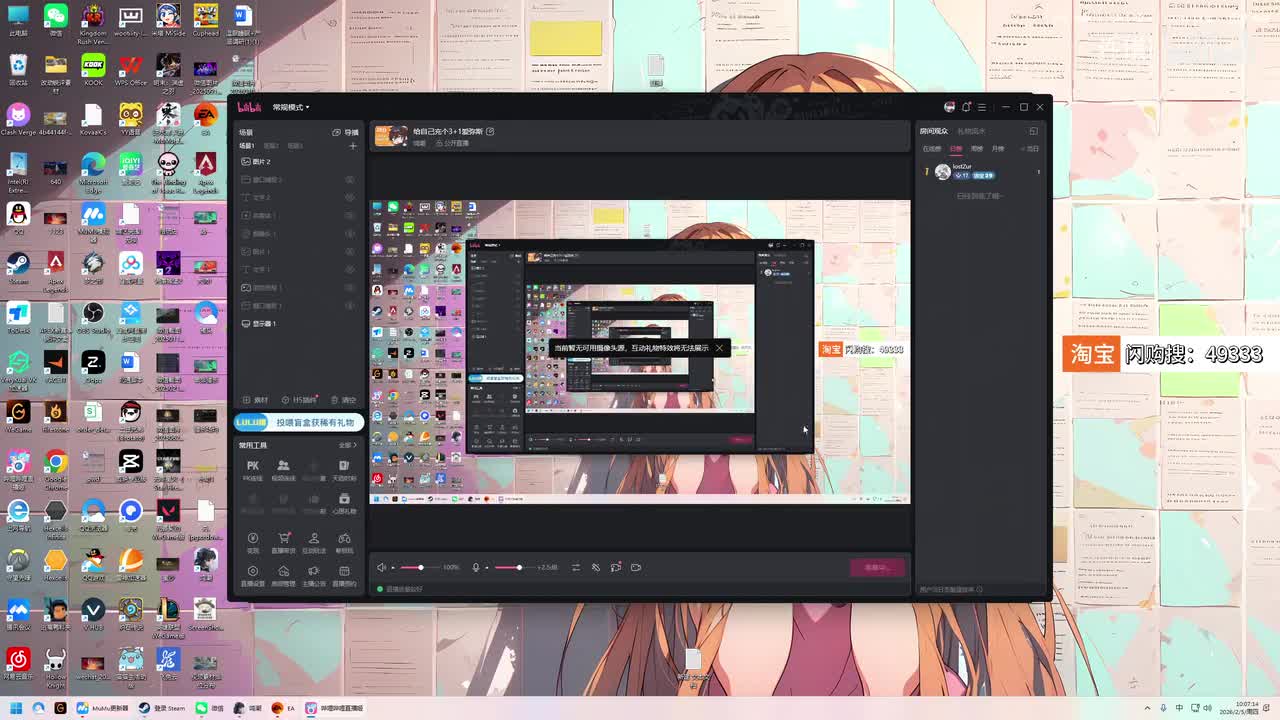Open the H5插件 button
The height and width of the screenshot is (720, 1280).
click(299, 400)
